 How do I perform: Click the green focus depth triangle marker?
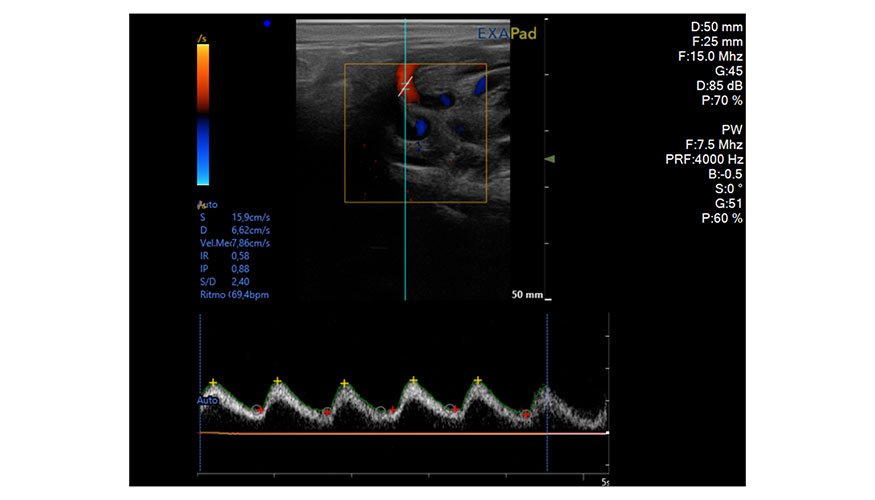pyautogui.click(x=550, y=159)
